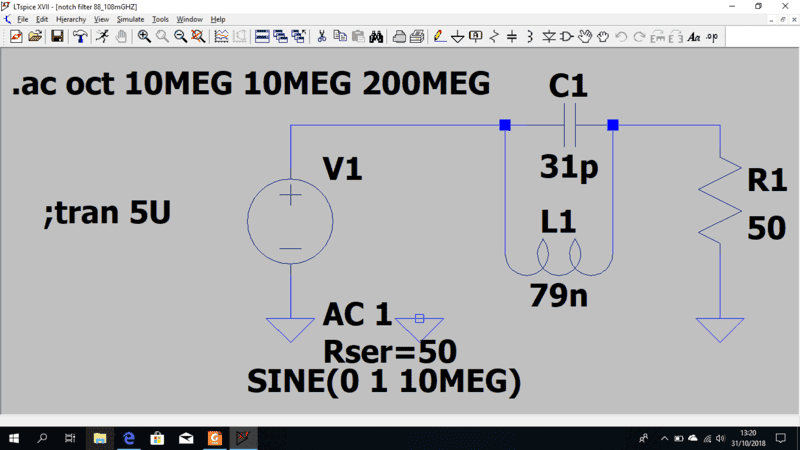The image size is (800, 450).
Task: Pick the diode component tool
Action: click(x=549, y=37)
